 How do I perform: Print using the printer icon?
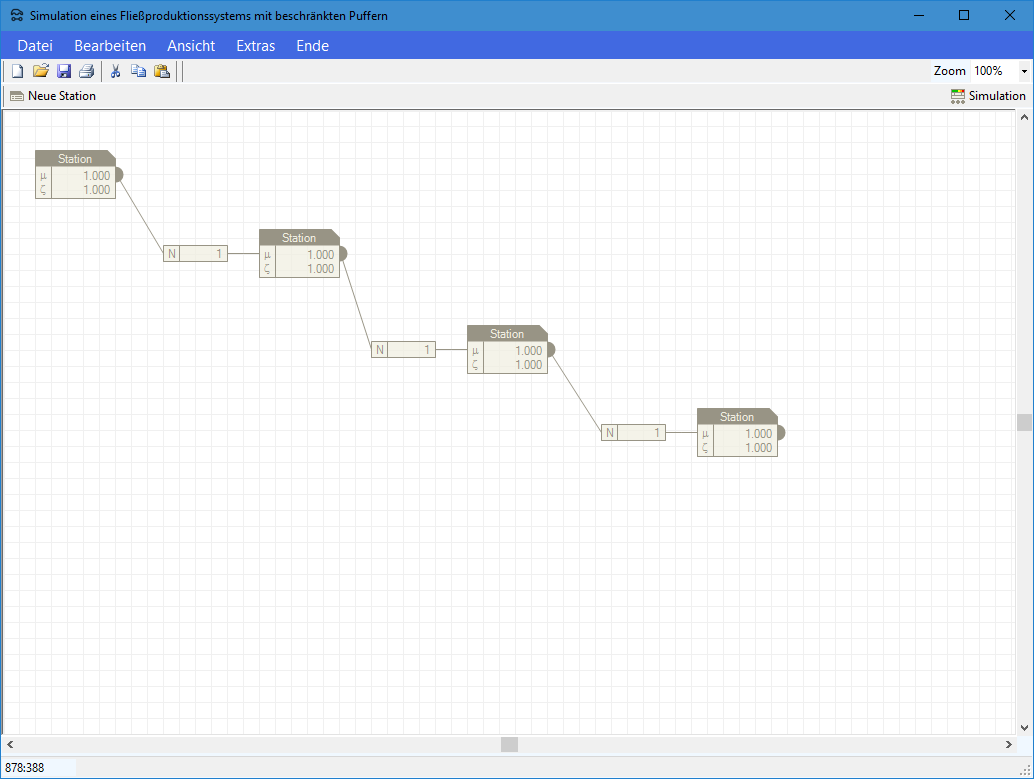87,71
